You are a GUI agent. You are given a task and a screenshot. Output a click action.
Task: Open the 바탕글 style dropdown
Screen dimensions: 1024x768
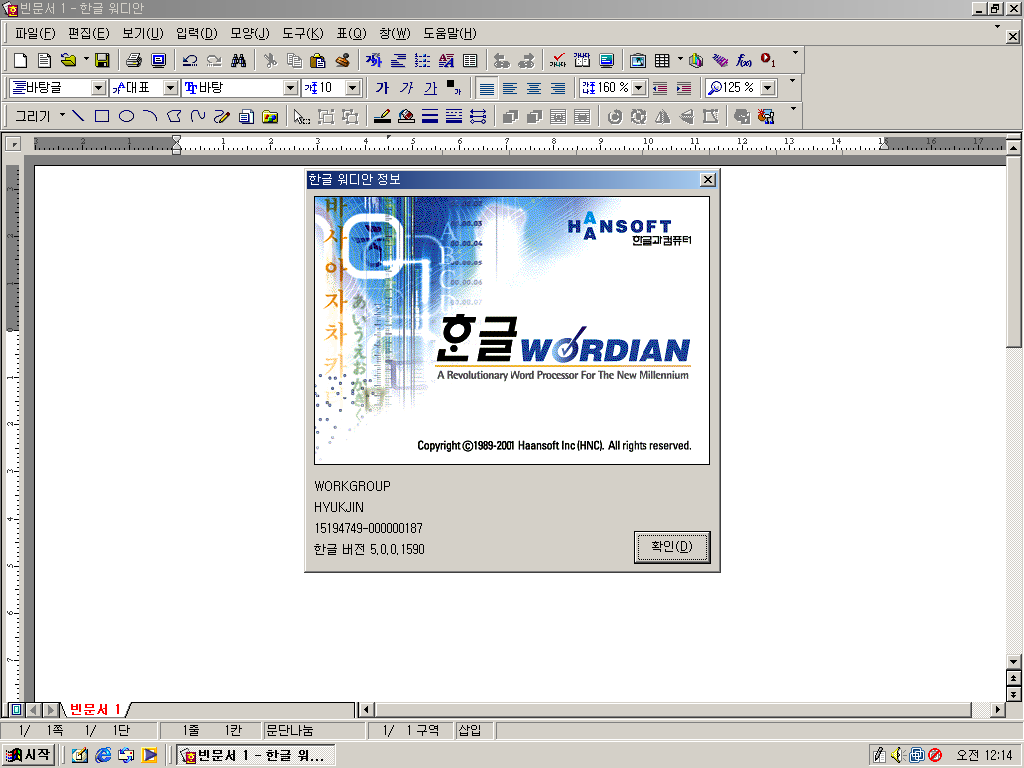tap(99, 88)
